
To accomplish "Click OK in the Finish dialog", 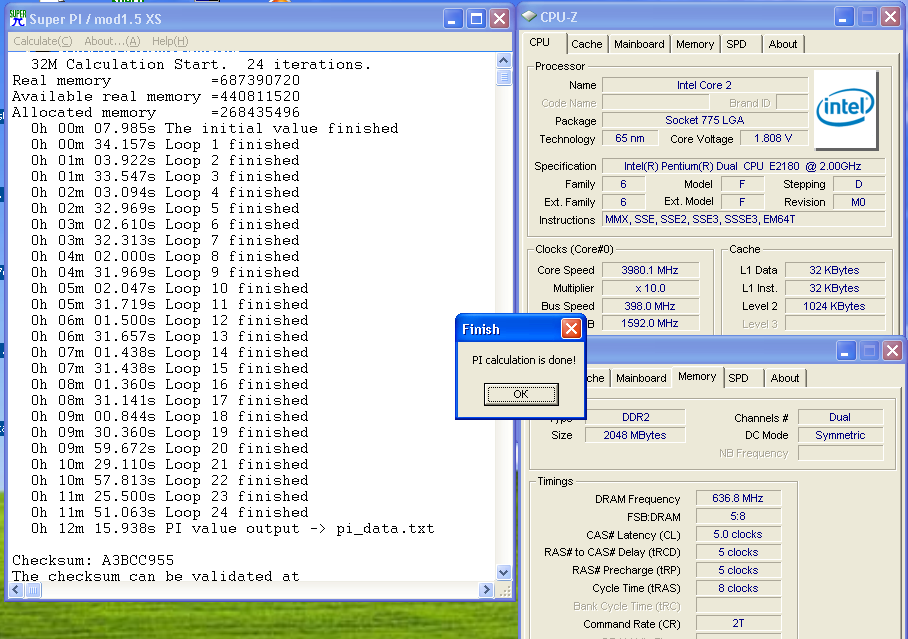I will (521, 394).
